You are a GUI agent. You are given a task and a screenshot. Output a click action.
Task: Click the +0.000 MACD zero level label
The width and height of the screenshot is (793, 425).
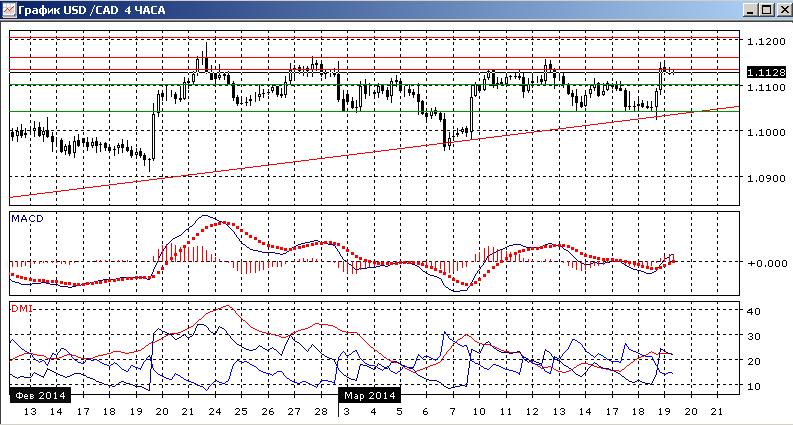coord(767,263)
